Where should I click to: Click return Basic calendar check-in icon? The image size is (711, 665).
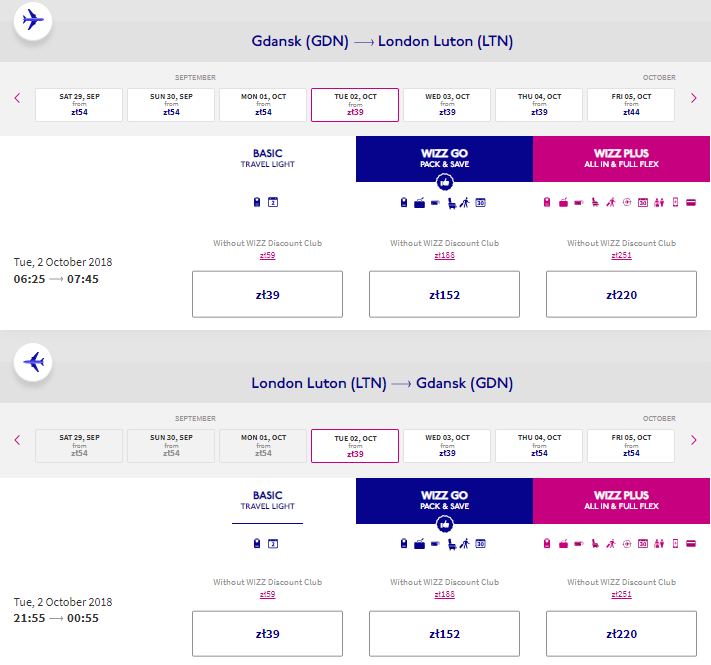tap(273, 544)
